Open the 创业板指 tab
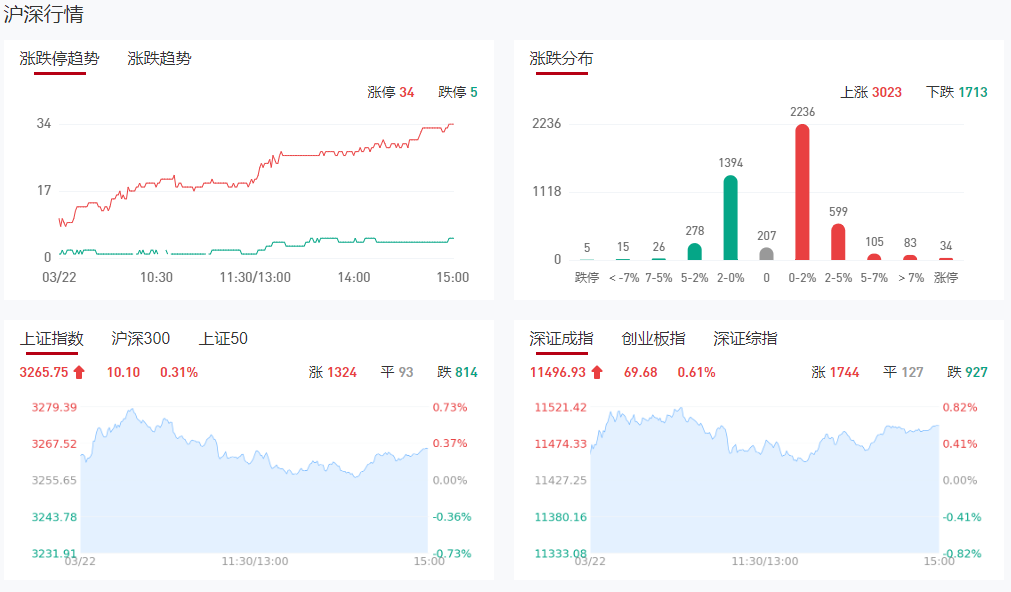 (x=653, y=339)
